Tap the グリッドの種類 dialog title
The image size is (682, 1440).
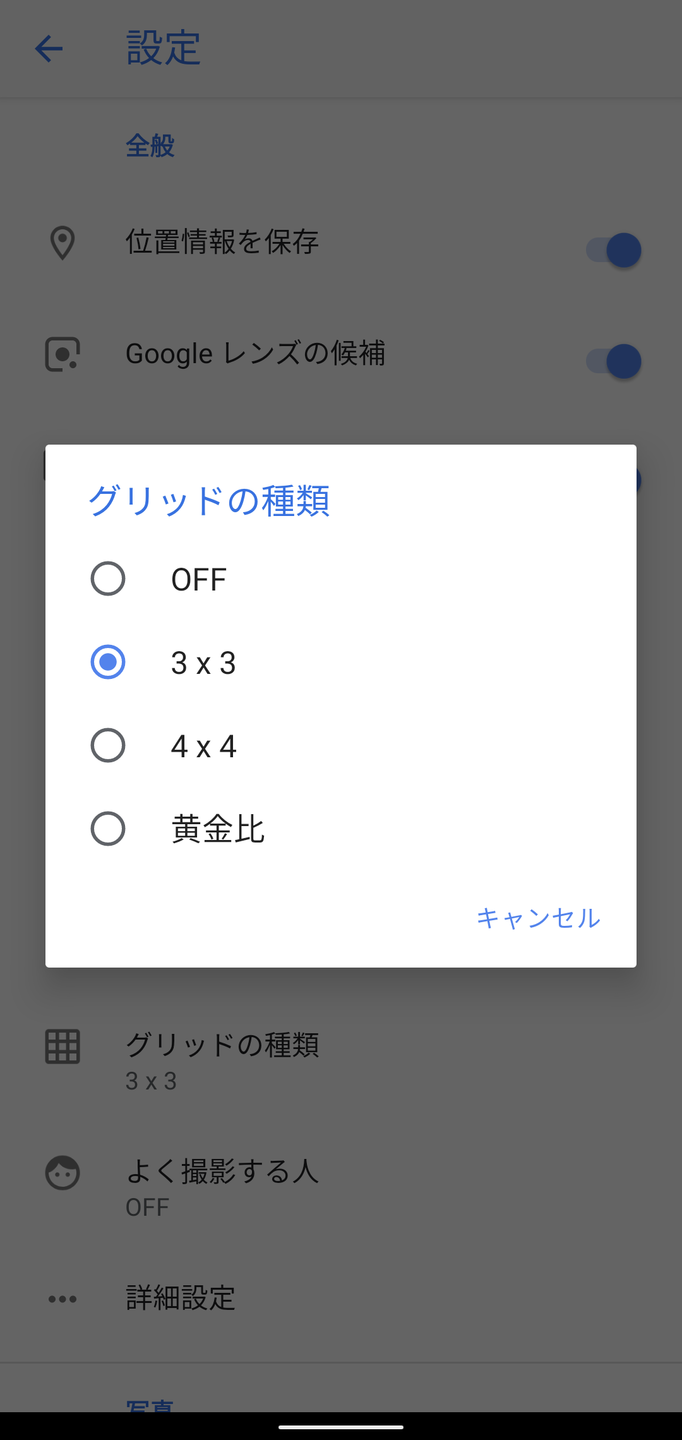click(209, 500)
